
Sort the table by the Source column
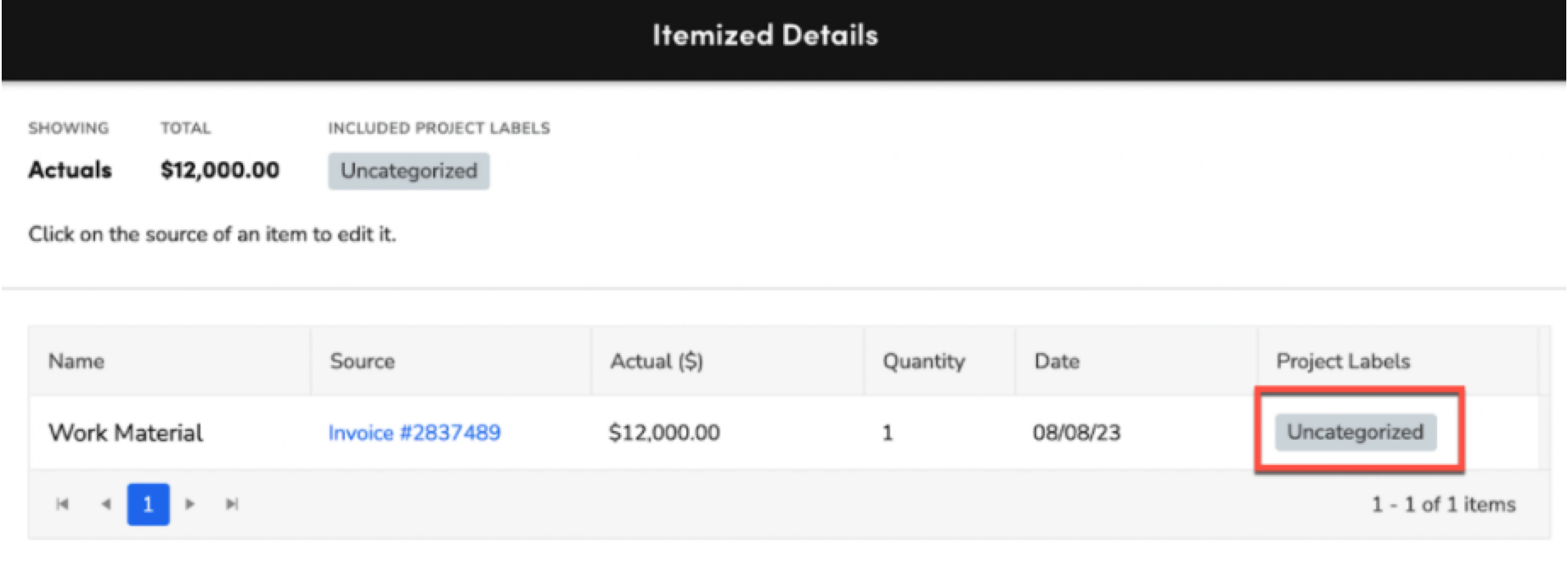pyautogui.click(x=362, y=361)
